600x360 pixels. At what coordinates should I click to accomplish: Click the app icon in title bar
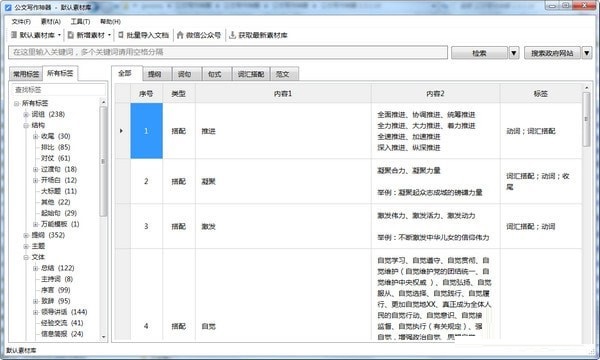coord(8,7)
